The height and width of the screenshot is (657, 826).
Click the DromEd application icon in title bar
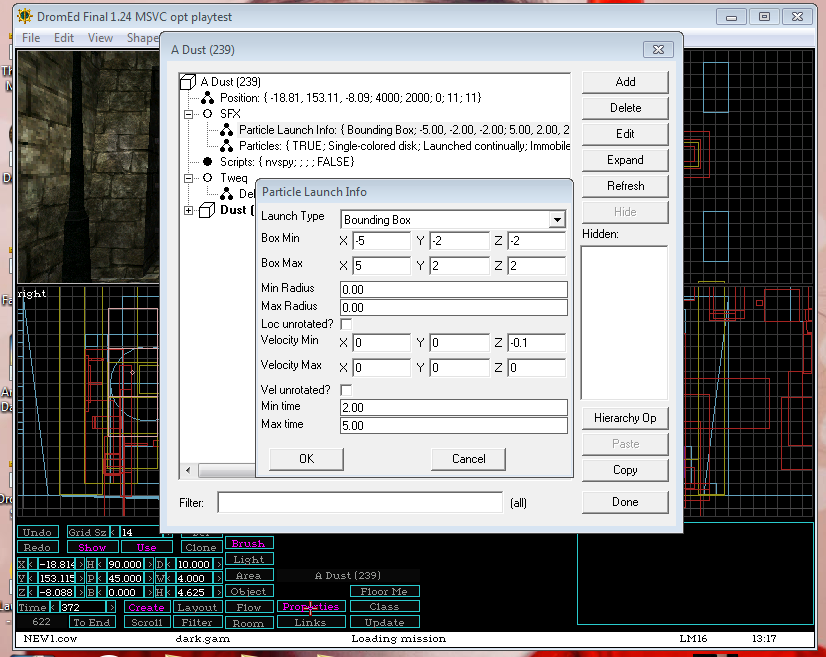click(24, 17)
